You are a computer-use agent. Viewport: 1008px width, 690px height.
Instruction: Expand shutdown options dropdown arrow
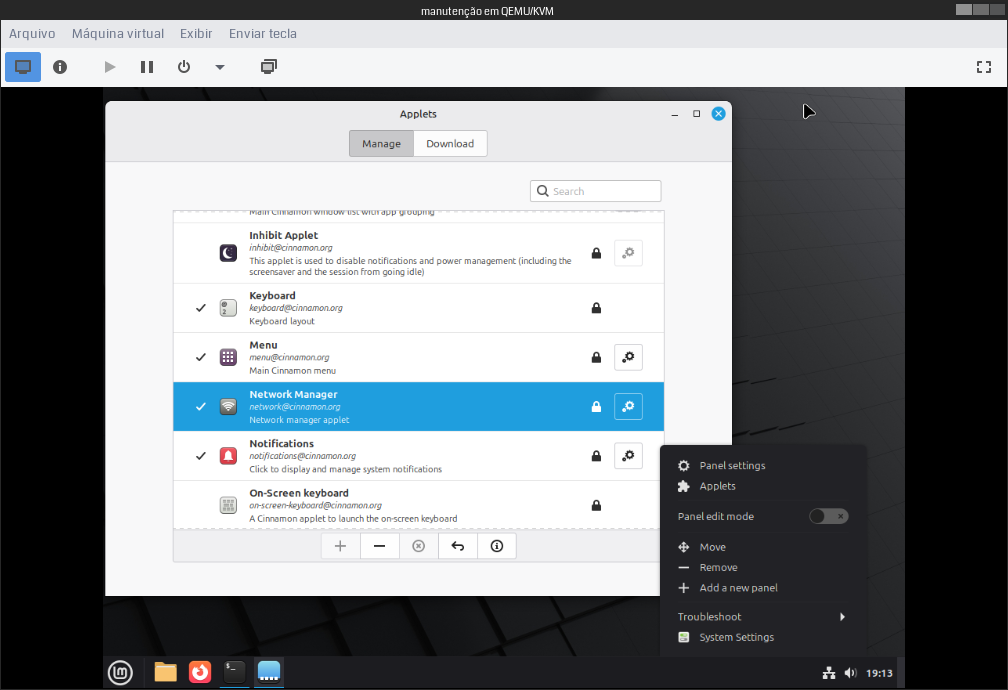220,67
